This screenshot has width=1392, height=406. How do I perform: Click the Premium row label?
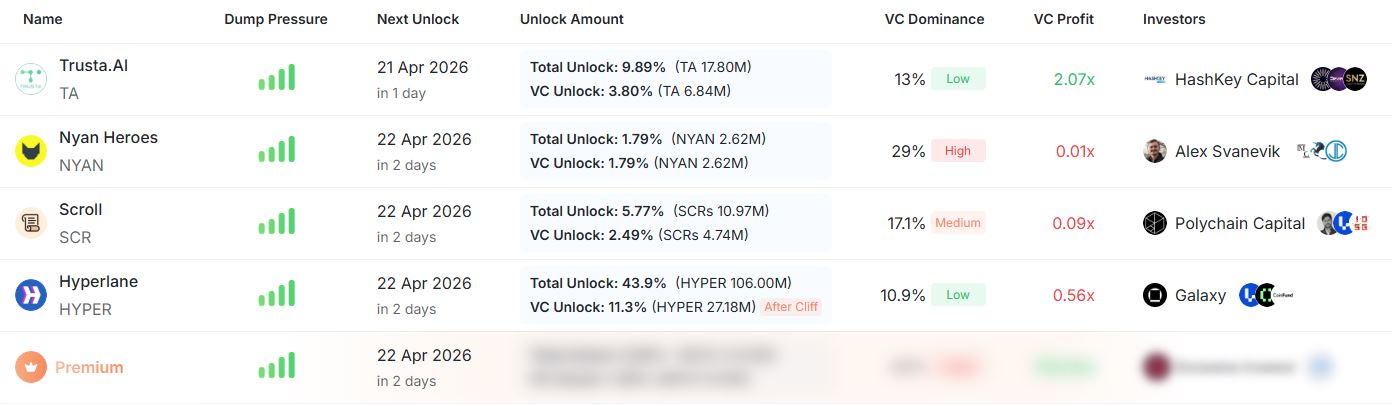coord(89,367)
